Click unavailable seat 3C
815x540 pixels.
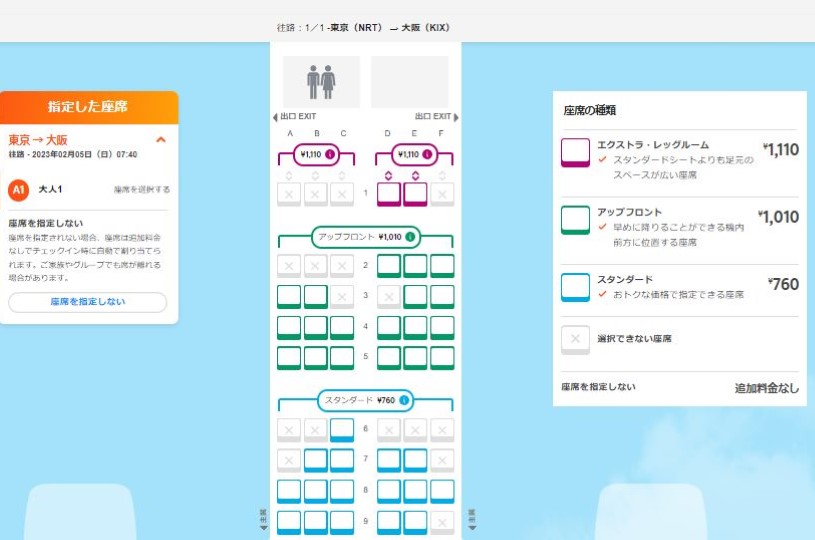(x=342, y=297)
